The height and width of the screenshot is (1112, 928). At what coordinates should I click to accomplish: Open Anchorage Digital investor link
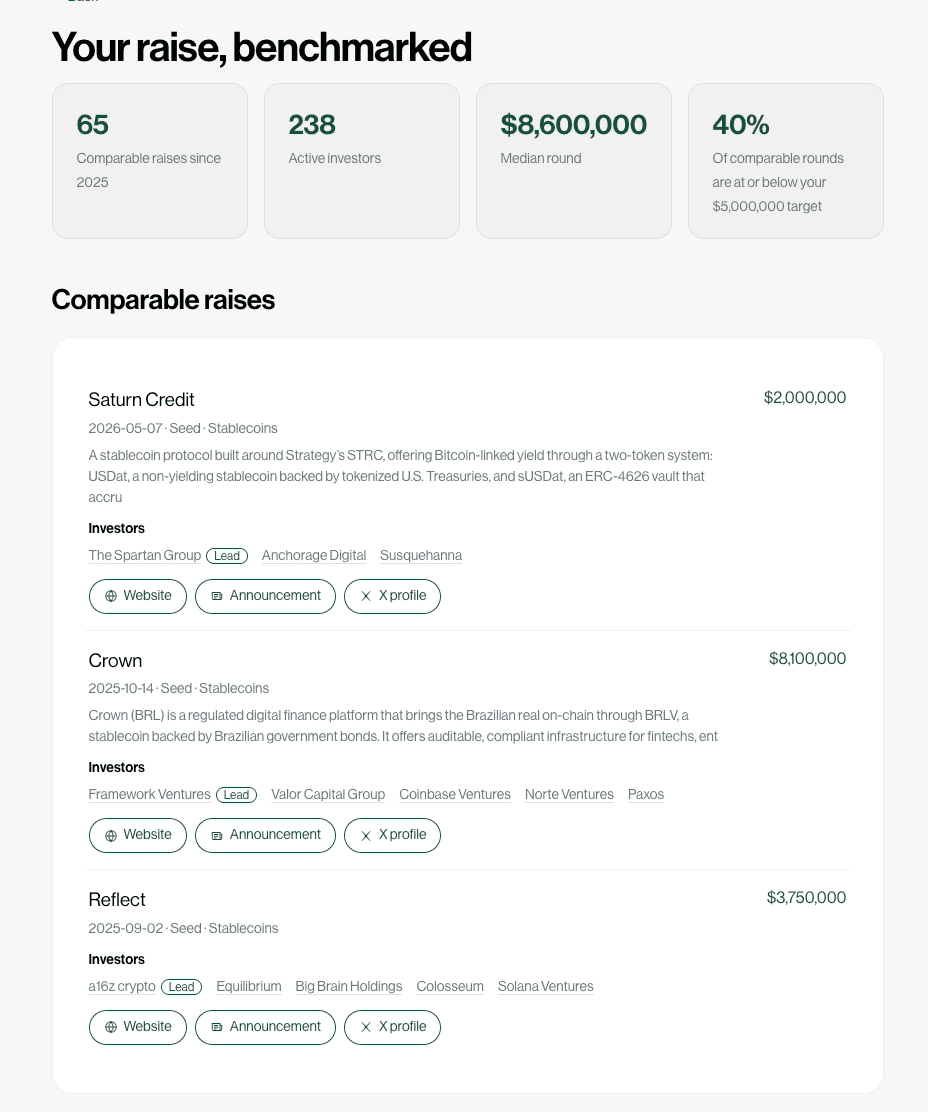[x=314, y=555]
